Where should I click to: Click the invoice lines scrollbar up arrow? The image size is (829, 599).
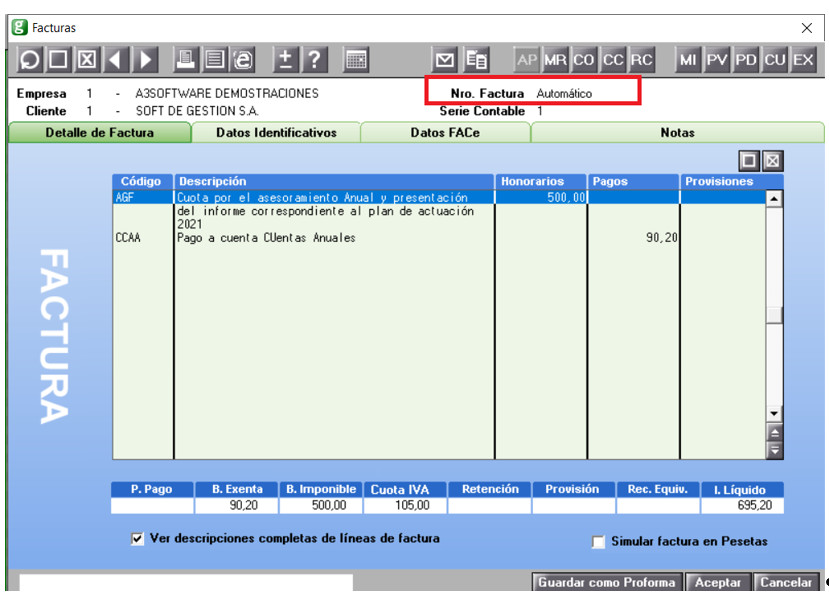pos(774,199)
